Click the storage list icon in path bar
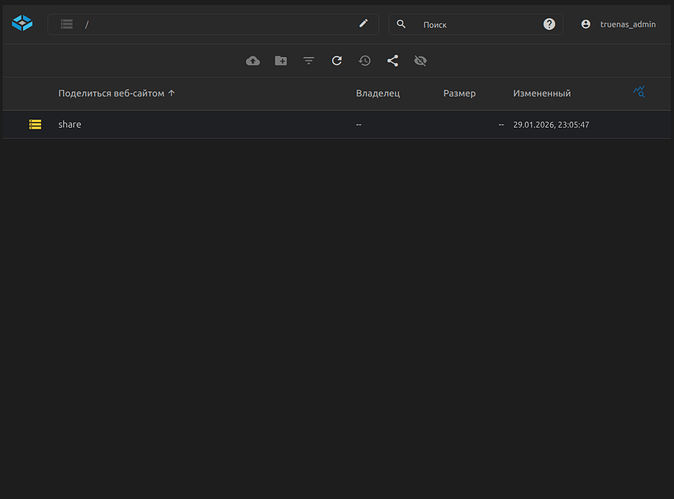The width and height of the screenshot is (674, 499). (x=66, y=24)
